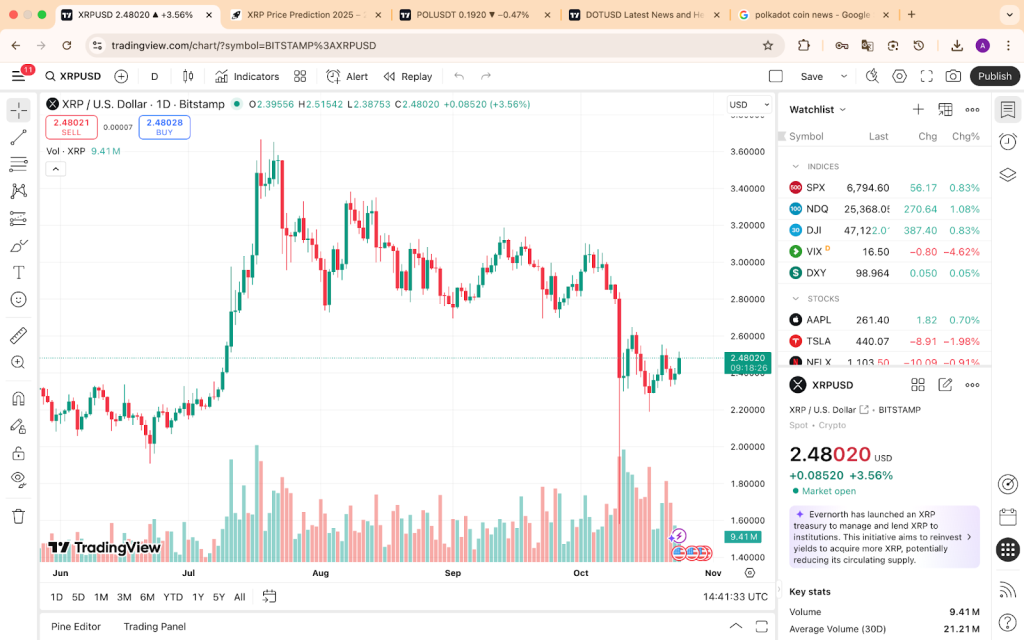Select the Measure ruler tool
The height and width of the screenshot is (640, 1024).
coord(17,337)
